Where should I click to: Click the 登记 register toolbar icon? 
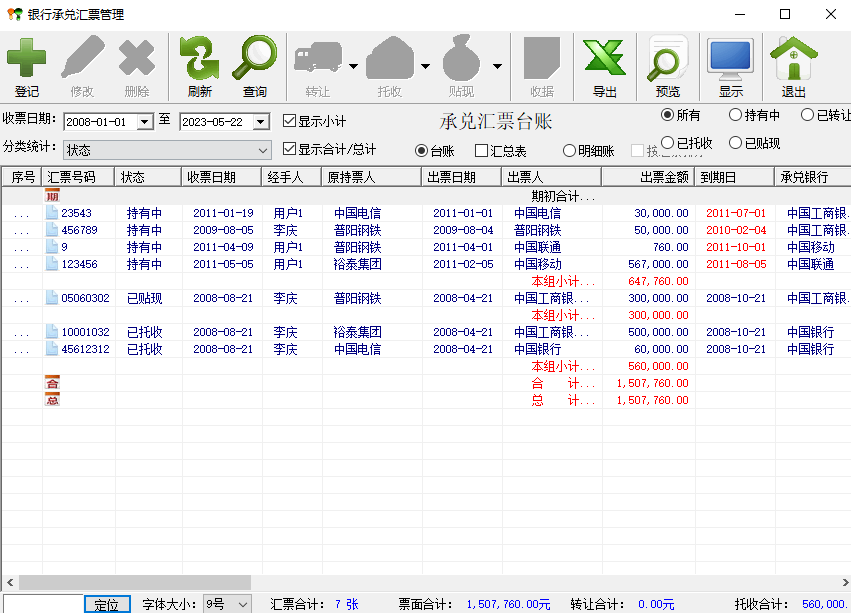[26, 58]
